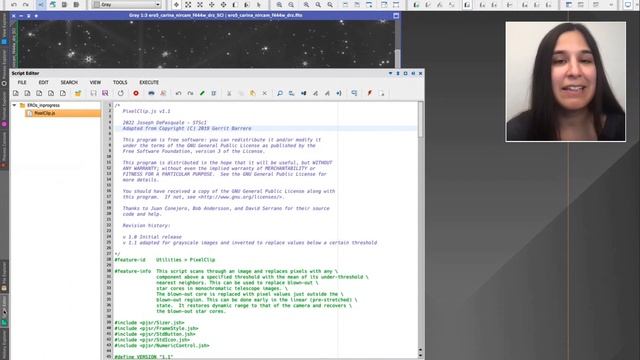Click the purple save-as disk icon
This screenshot has width=640, height=360.
(105, 93)
